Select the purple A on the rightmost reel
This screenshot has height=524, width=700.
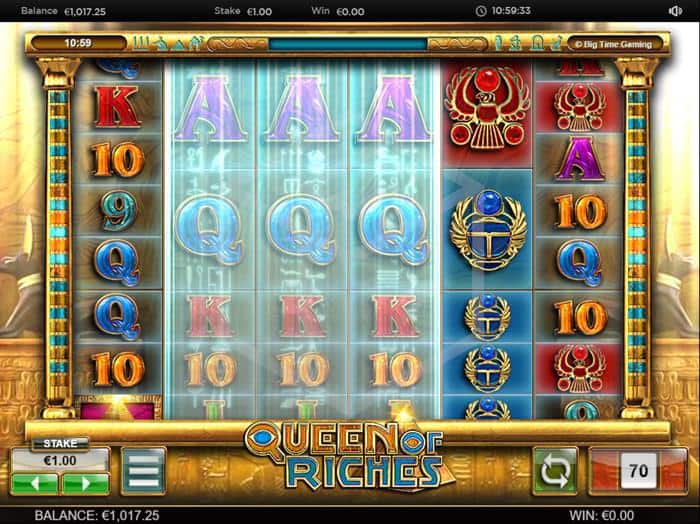[x=579, y=158]
